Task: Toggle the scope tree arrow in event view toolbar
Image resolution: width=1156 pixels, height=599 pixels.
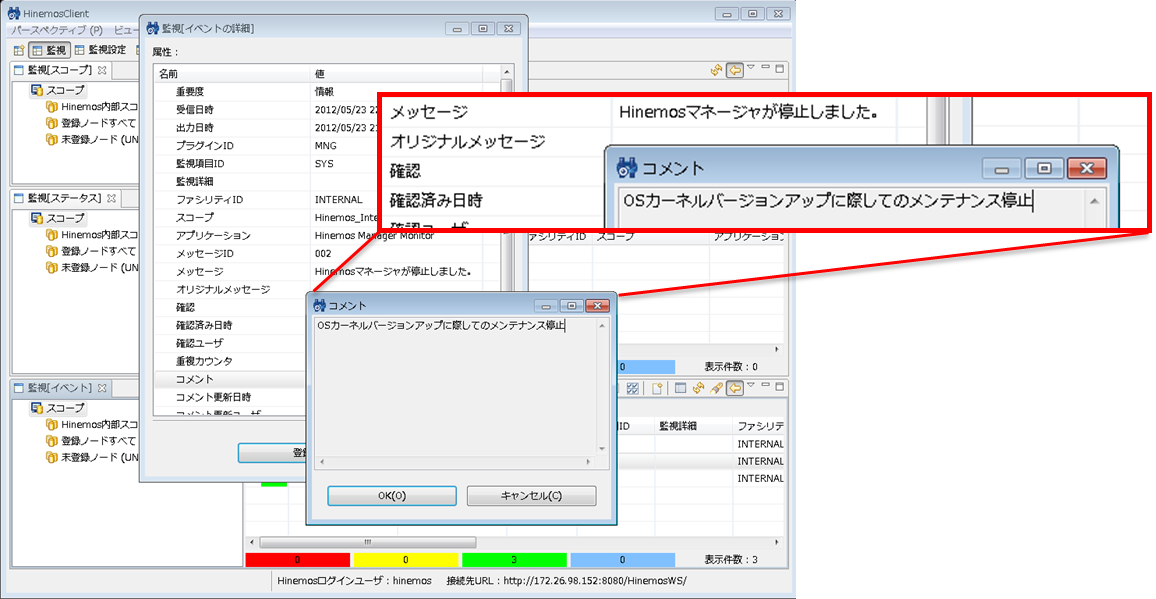Action: [x=734, y=388]
